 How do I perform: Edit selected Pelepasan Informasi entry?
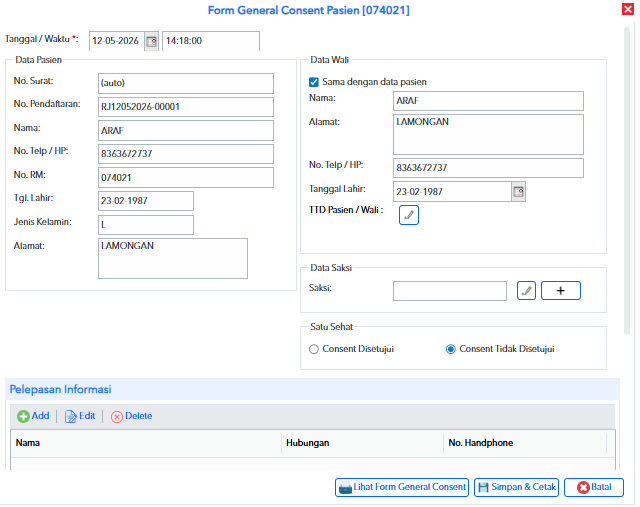tap(80, 416)
